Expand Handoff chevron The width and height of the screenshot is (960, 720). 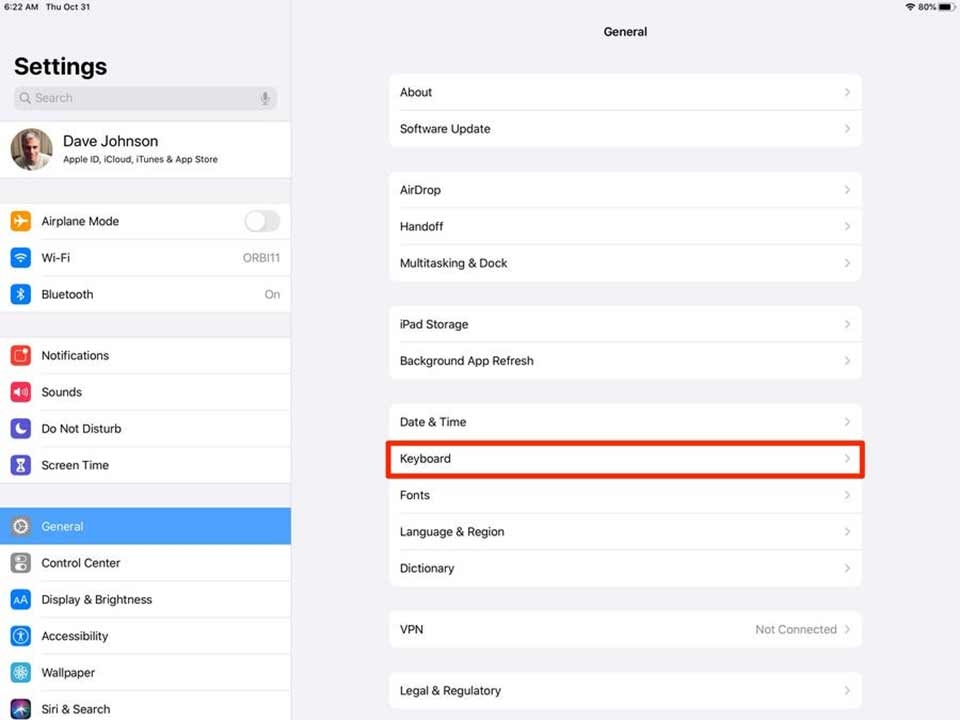tap(847, 227)
